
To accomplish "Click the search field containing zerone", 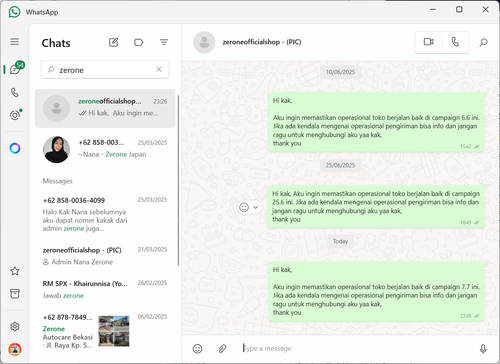I will click(x=105, y=70).
